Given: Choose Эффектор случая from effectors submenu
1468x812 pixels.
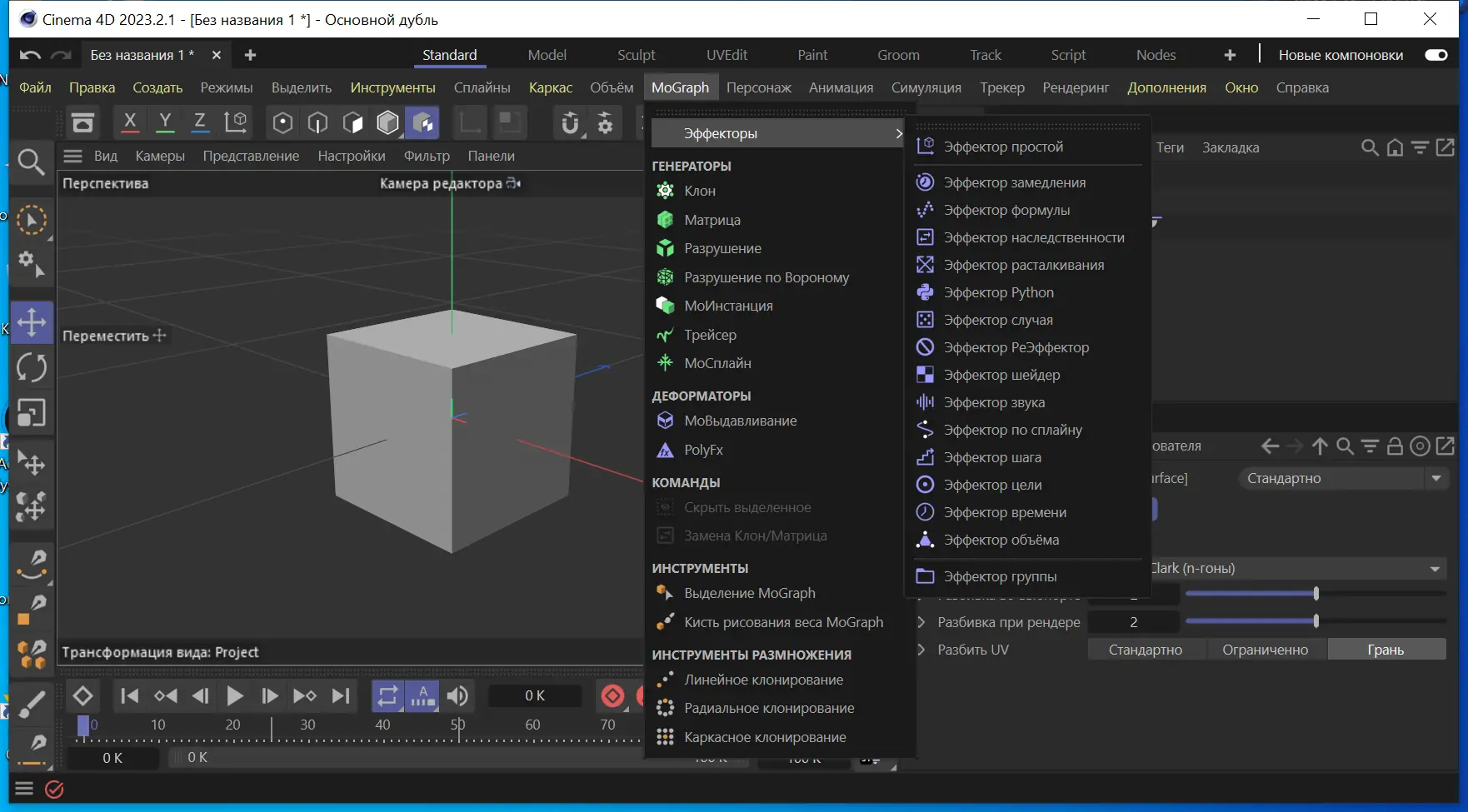Looking at the screenshot, I should [x=998, y=320].
